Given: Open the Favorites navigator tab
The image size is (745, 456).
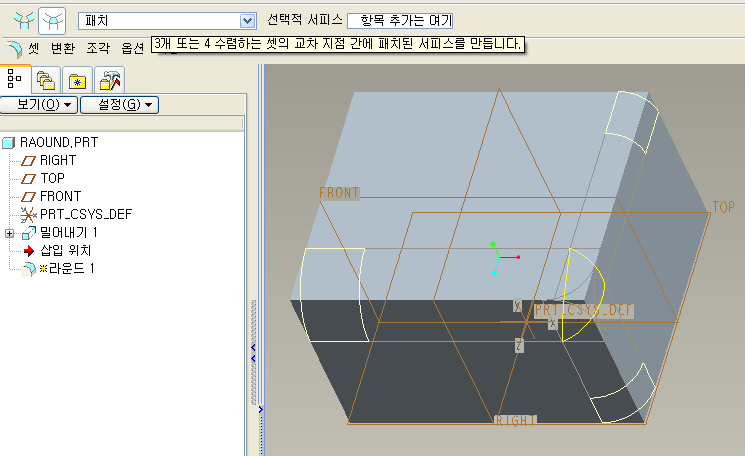Looking at the screenshot, I should click(78, 80).
